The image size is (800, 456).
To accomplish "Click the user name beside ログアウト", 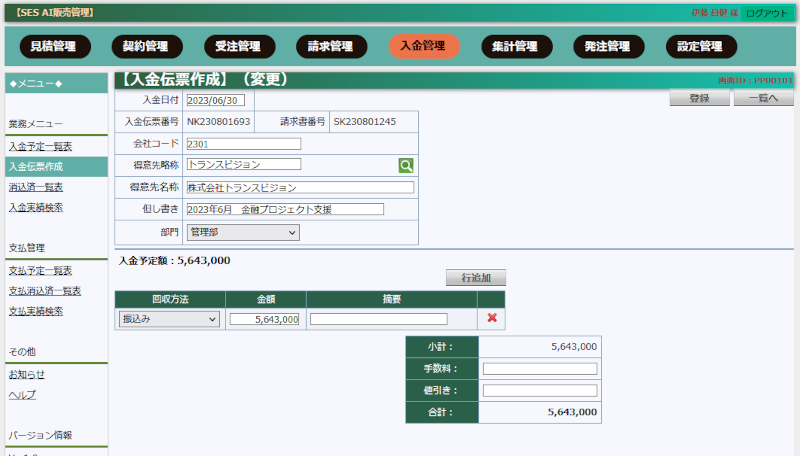I will [x=714, y=13].
